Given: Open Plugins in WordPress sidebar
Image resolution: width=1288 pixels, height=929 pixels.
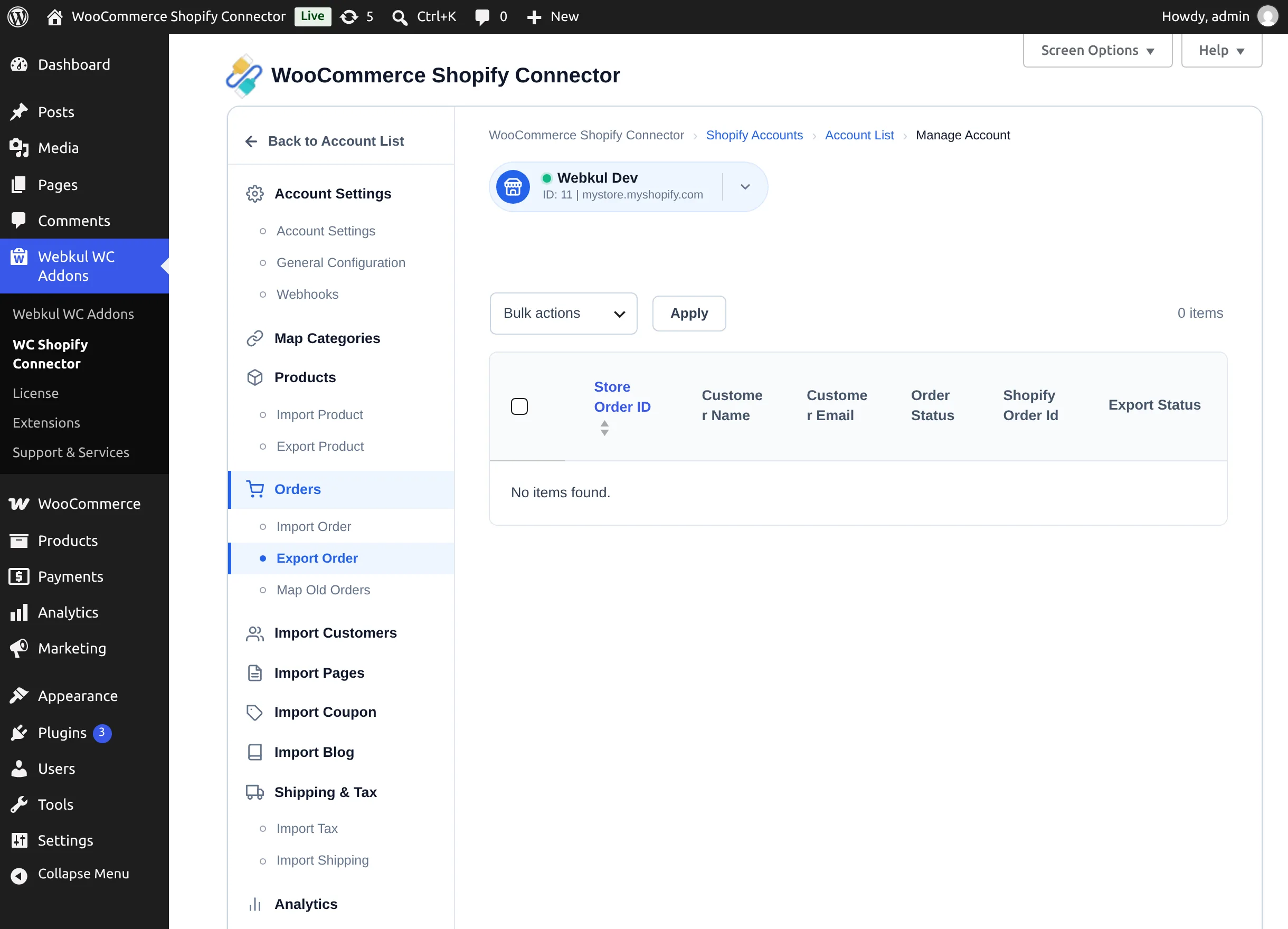Looking at the screenshot, I should click(x=84, y=733).
